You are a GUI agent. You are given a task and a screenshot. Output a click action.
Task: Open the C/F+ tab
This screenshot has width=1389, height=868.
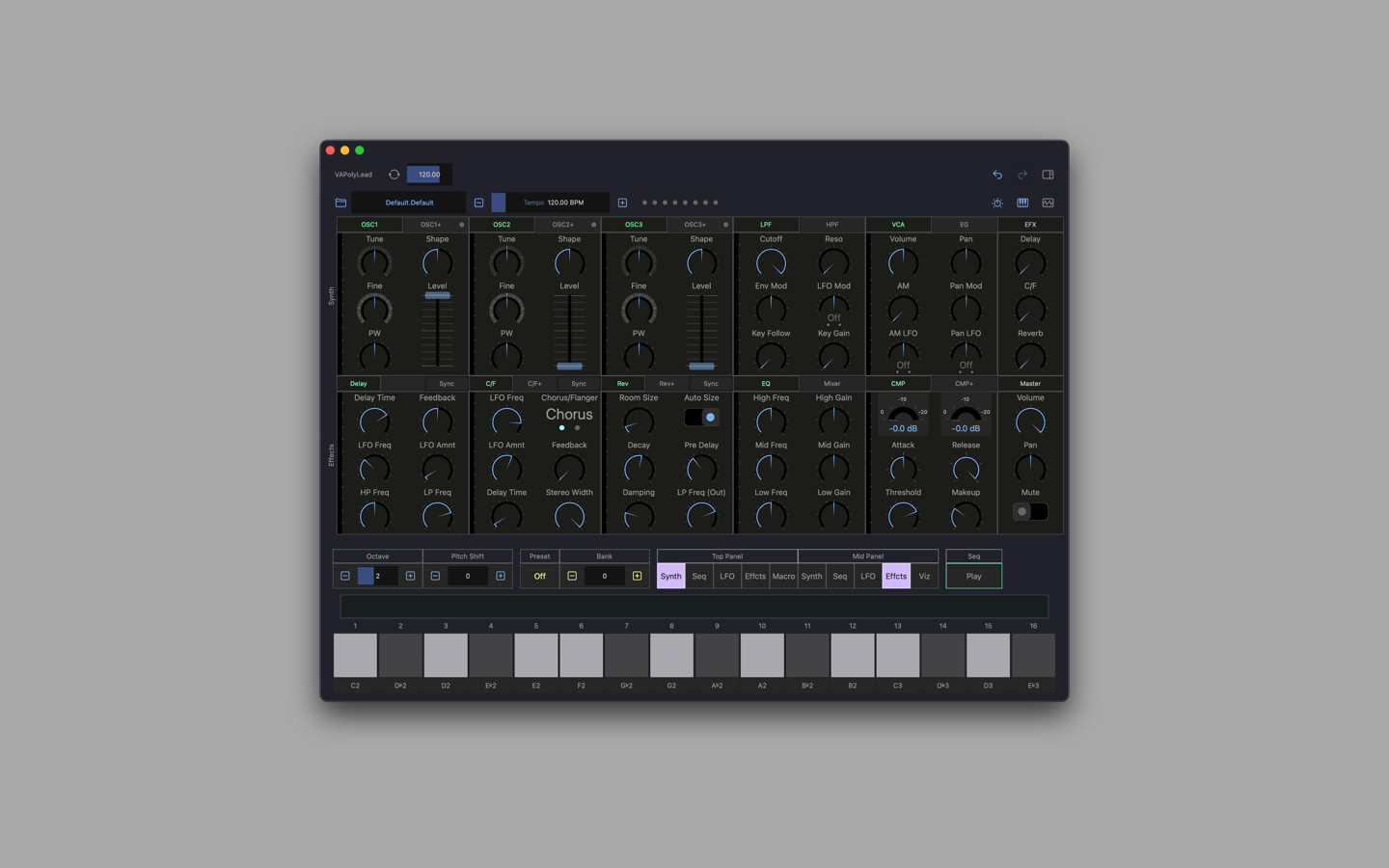534,384
